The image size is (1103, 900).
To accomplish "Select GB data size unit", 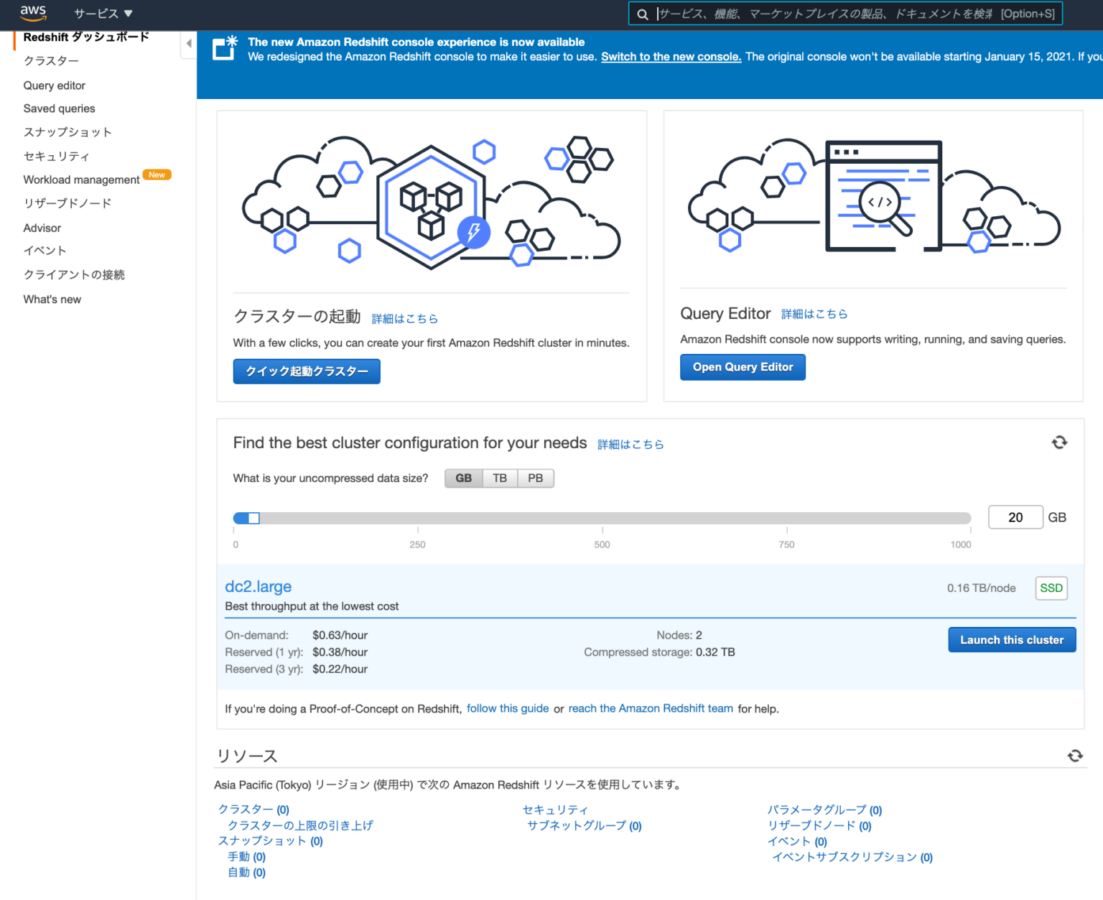I will point(464,478).
